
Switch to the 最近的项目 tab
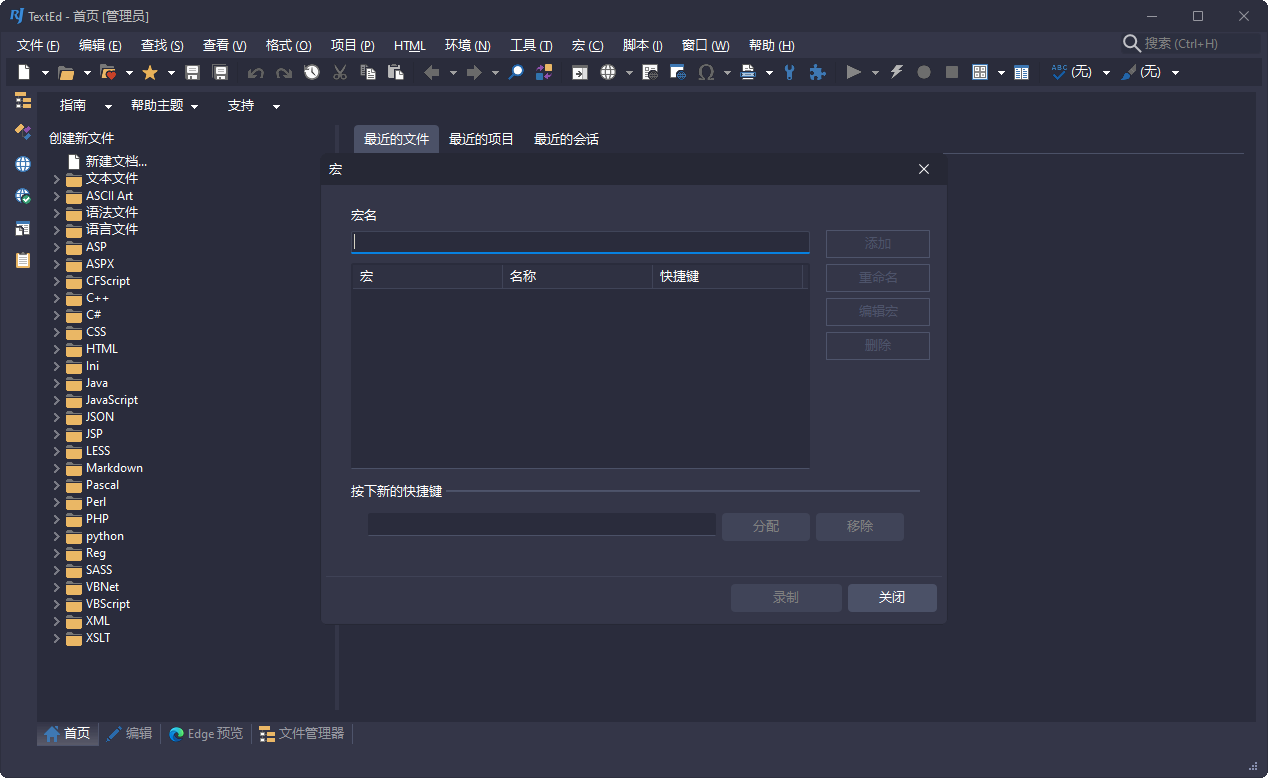(481, 140)
